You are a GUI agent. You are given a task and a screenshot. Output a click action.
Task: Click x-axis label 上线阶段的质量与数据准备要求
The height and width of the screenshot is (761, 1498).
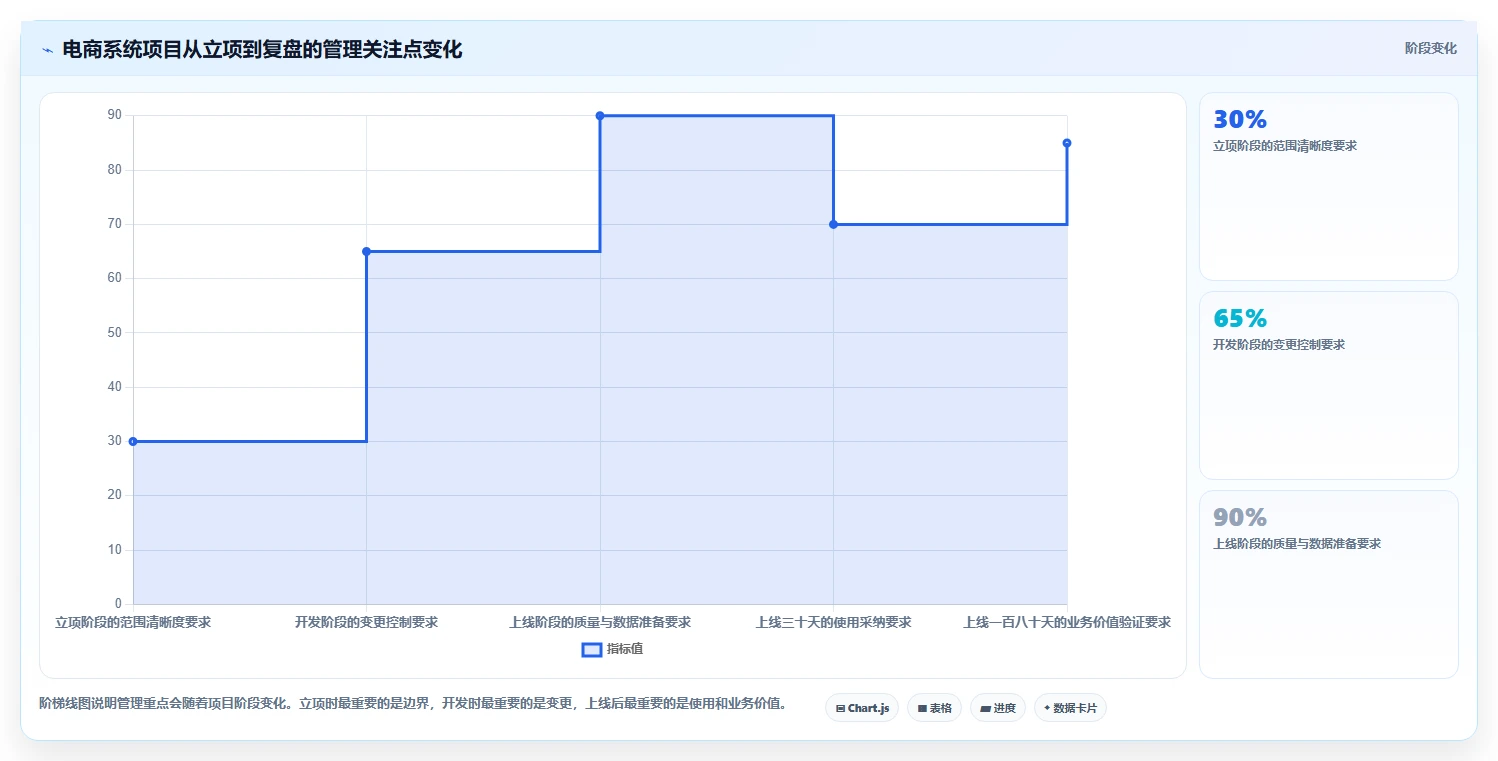[x=600, y=622]
